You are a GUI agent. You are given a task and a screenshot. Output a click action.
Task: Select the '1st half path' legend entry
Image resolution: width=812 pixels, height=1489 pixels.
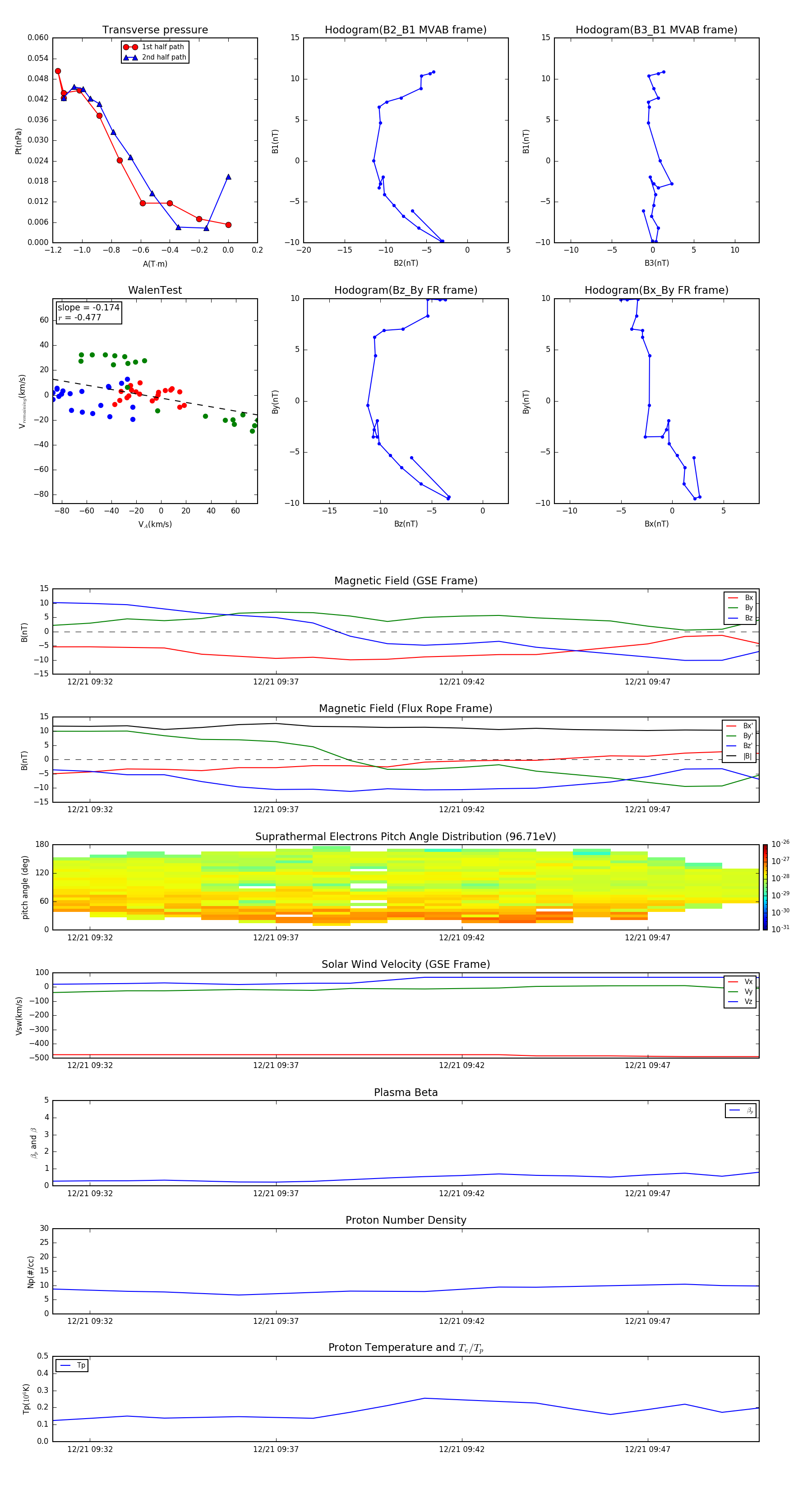(x=162, y=47)
